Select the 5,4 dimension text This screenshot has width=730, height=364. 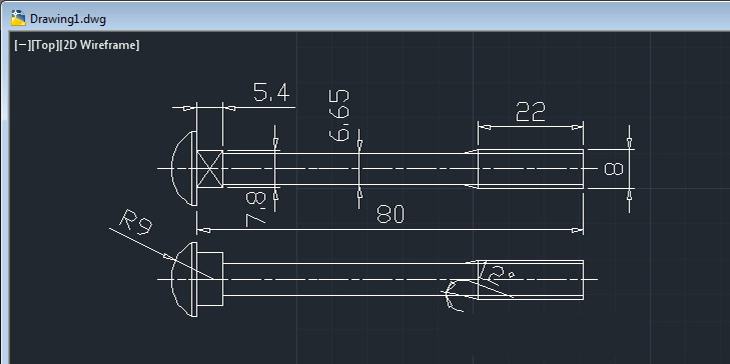(271, 92)
